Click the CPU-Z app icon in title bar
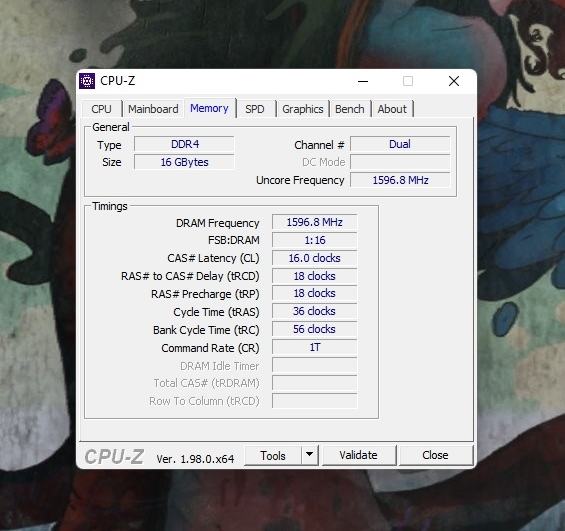This screenshot has height=531, width=565. coord(87,81)
